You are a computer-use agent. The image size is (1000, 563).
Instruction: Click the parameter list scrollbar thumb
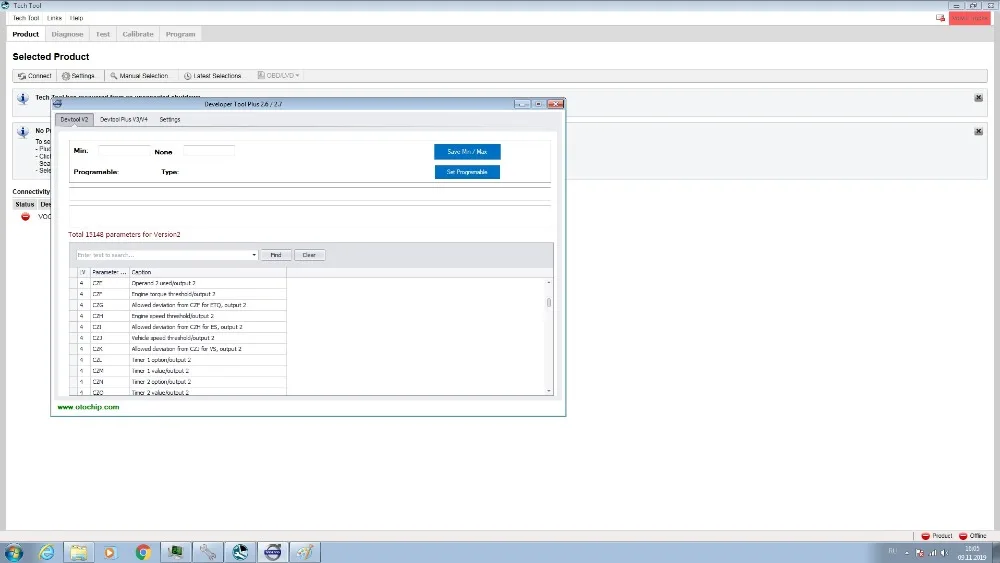[x=548, y=303]
